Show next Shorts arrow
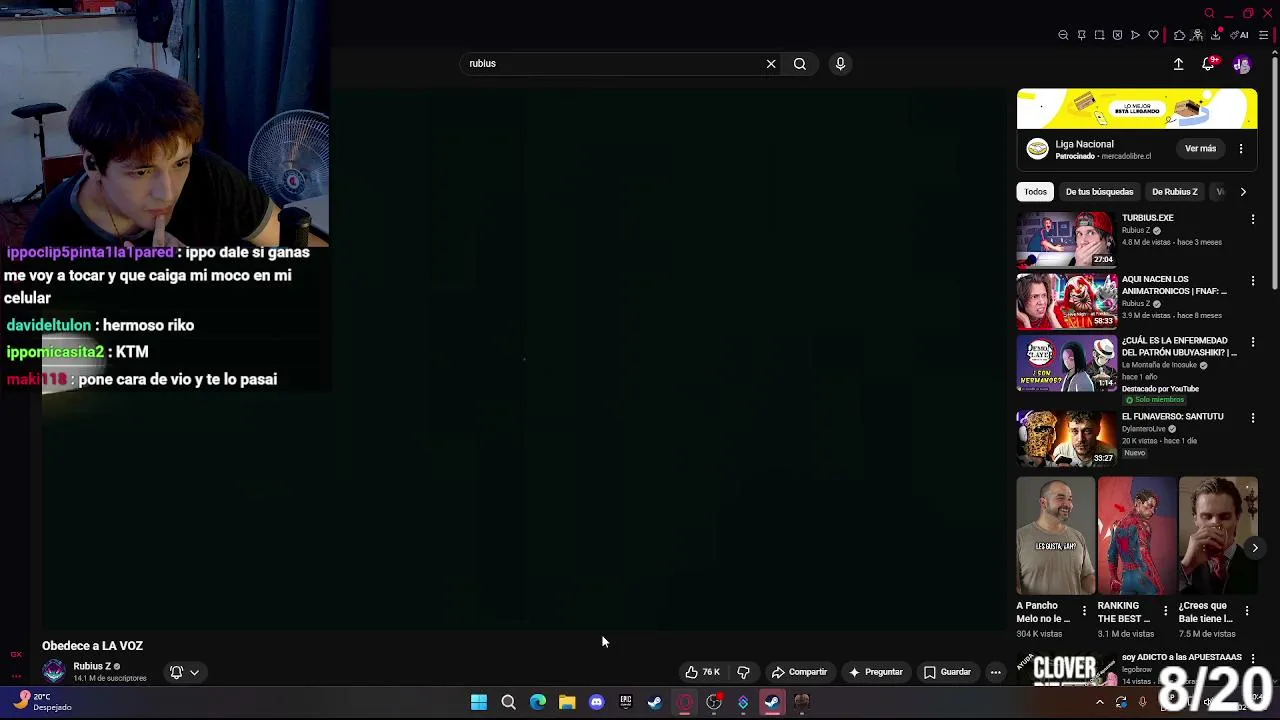This screenshot has width=1280, height=720. coord(1255,547)
